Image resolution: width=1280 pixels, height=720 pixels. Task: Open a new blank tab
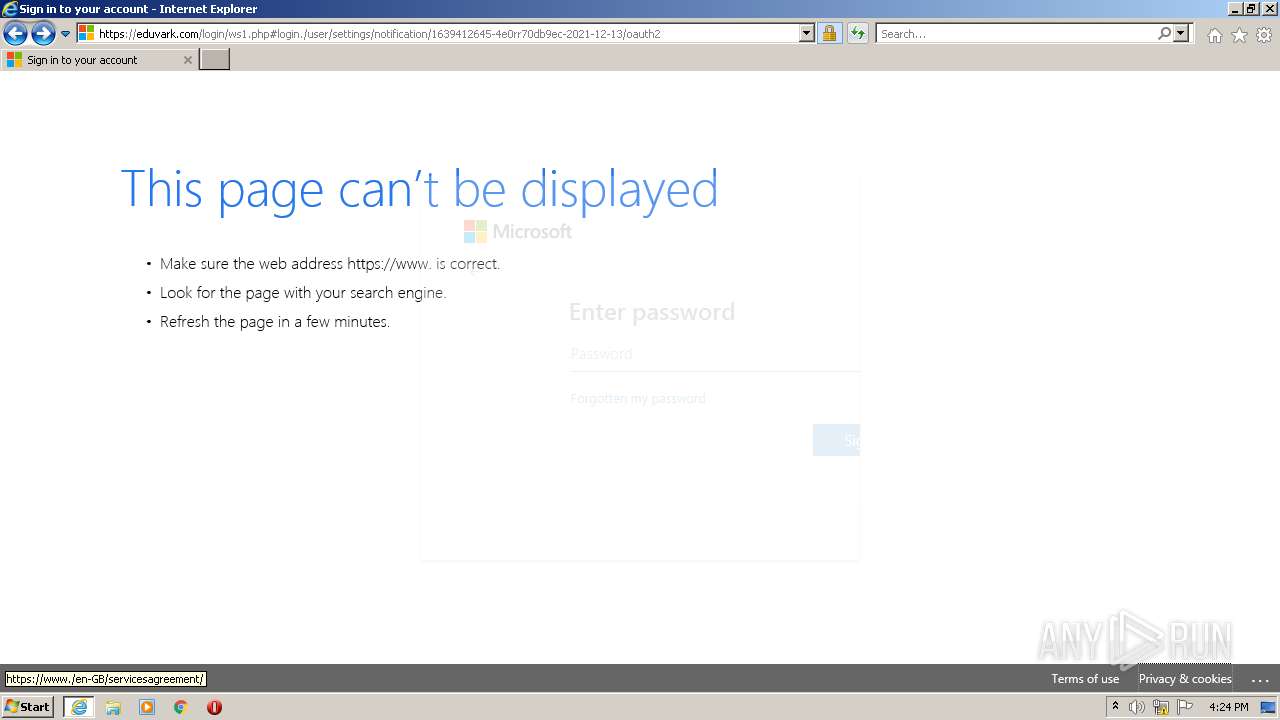(x=215, y=60)
